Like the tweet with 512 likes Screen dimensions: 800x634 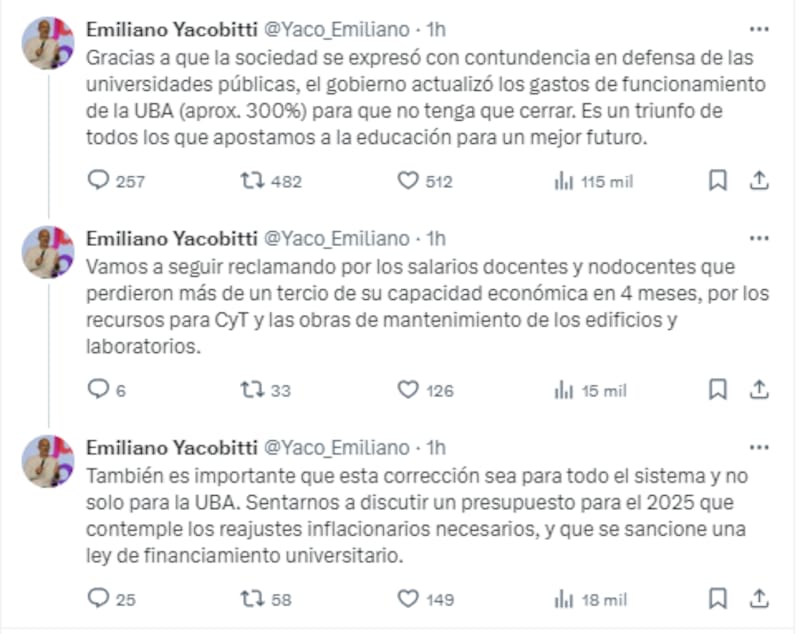click(x=407, y=181)
